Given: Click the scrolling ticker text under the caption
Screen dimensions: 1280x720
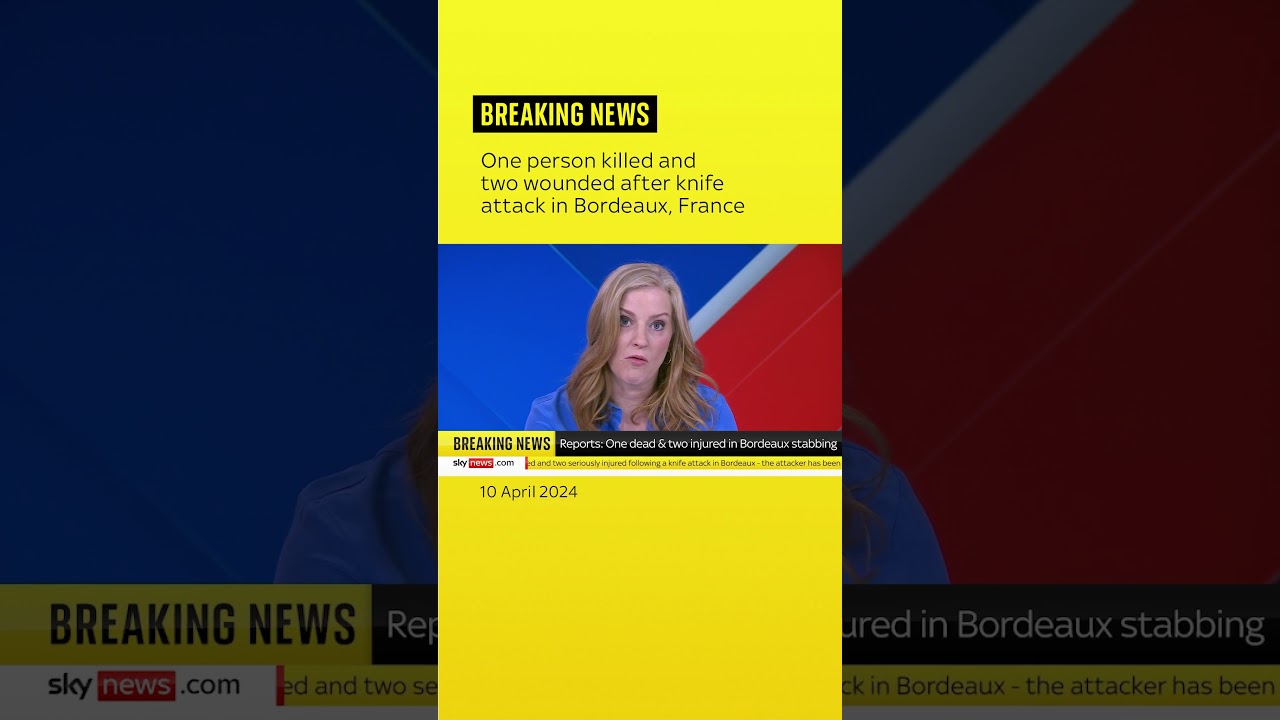Looking at the screenshot, I should [x=684, y=463].
